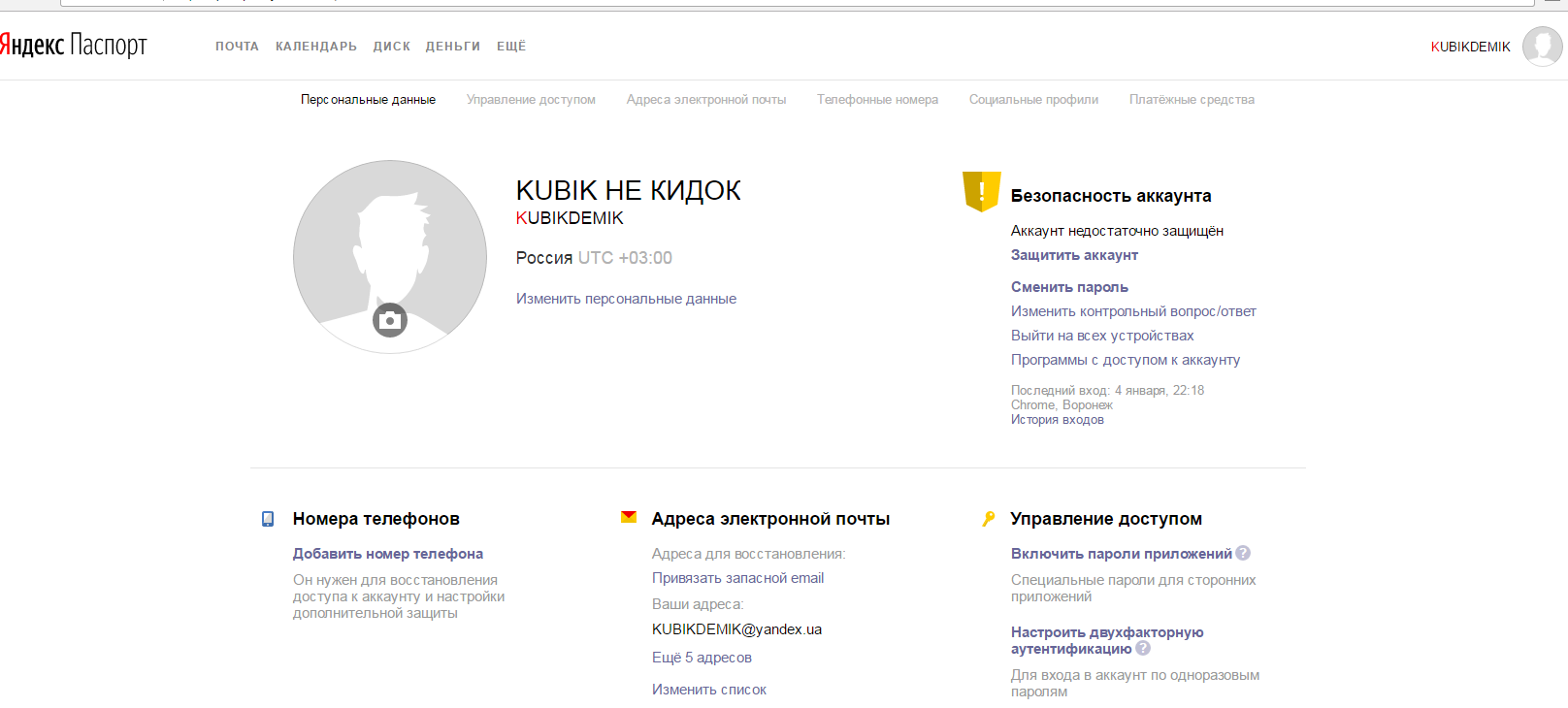Screen dimensions: 1568x708
Task: View История входов link
Action: coord(1058,420)
